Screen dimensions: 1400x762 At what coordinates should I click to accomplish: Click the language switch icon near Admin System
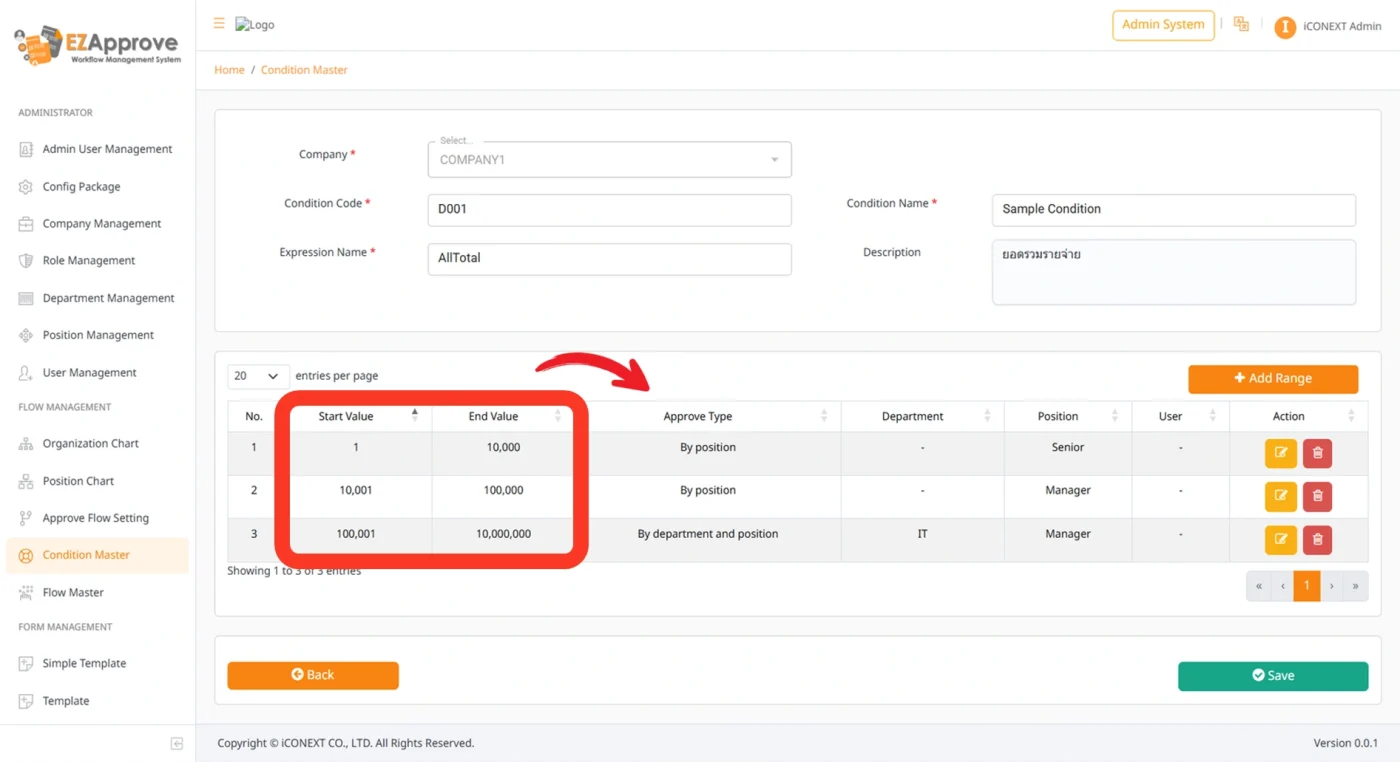coord(1241,23)
